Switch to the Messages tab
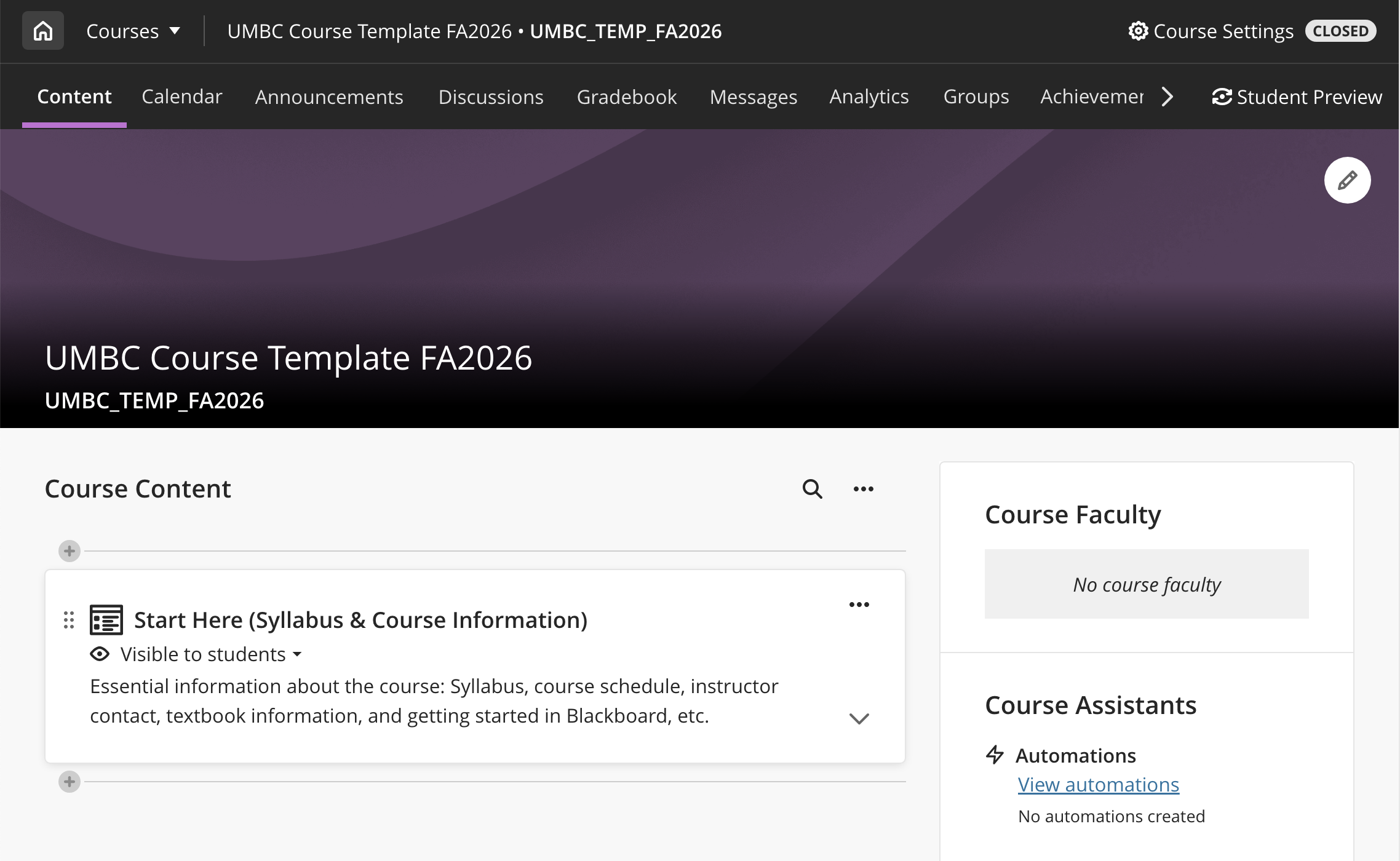1400x861 pixels. (x=754, y=97)
